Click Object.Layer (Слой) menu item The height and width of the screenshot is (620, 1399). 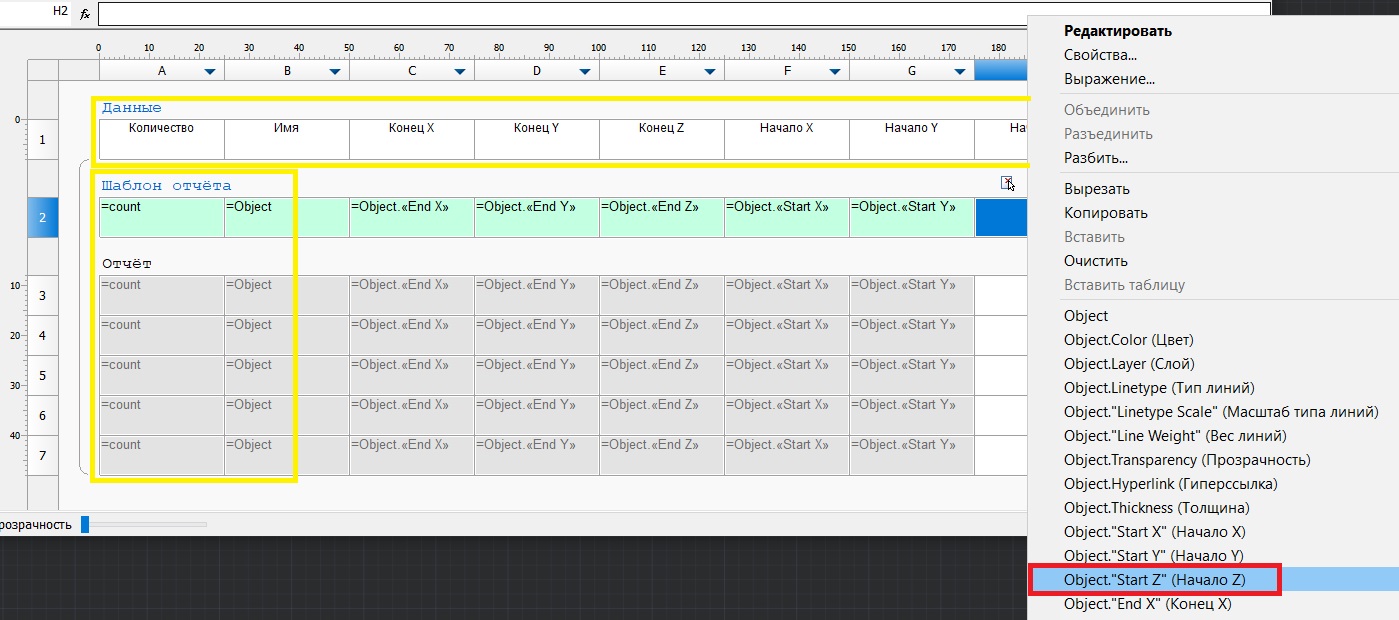tap(1129, 364)
